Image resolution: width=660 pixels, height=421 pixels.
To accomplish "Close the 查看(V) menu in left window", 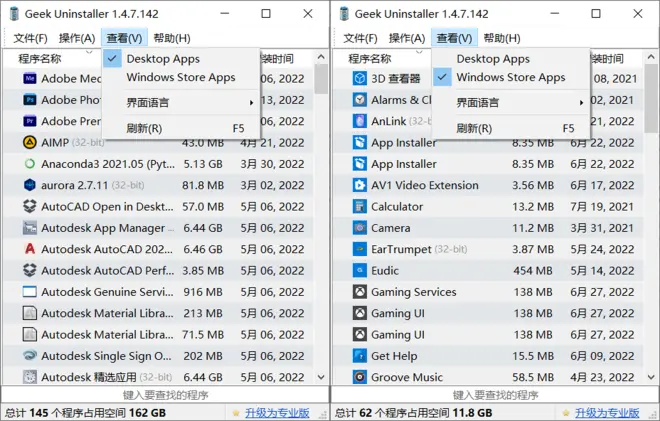I will point(124,38).
